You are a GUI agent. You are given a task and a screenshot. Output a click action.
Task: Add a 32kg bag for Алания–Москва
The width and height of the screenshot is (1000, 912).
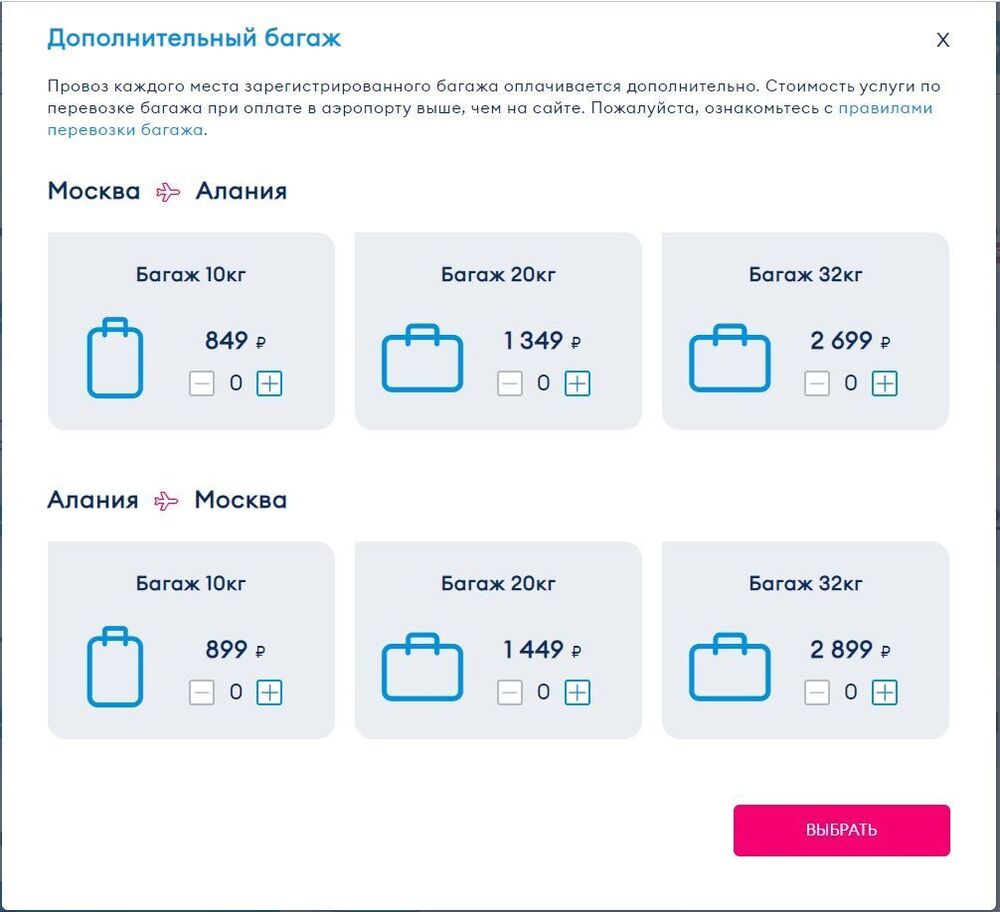[x=885, y=692]
